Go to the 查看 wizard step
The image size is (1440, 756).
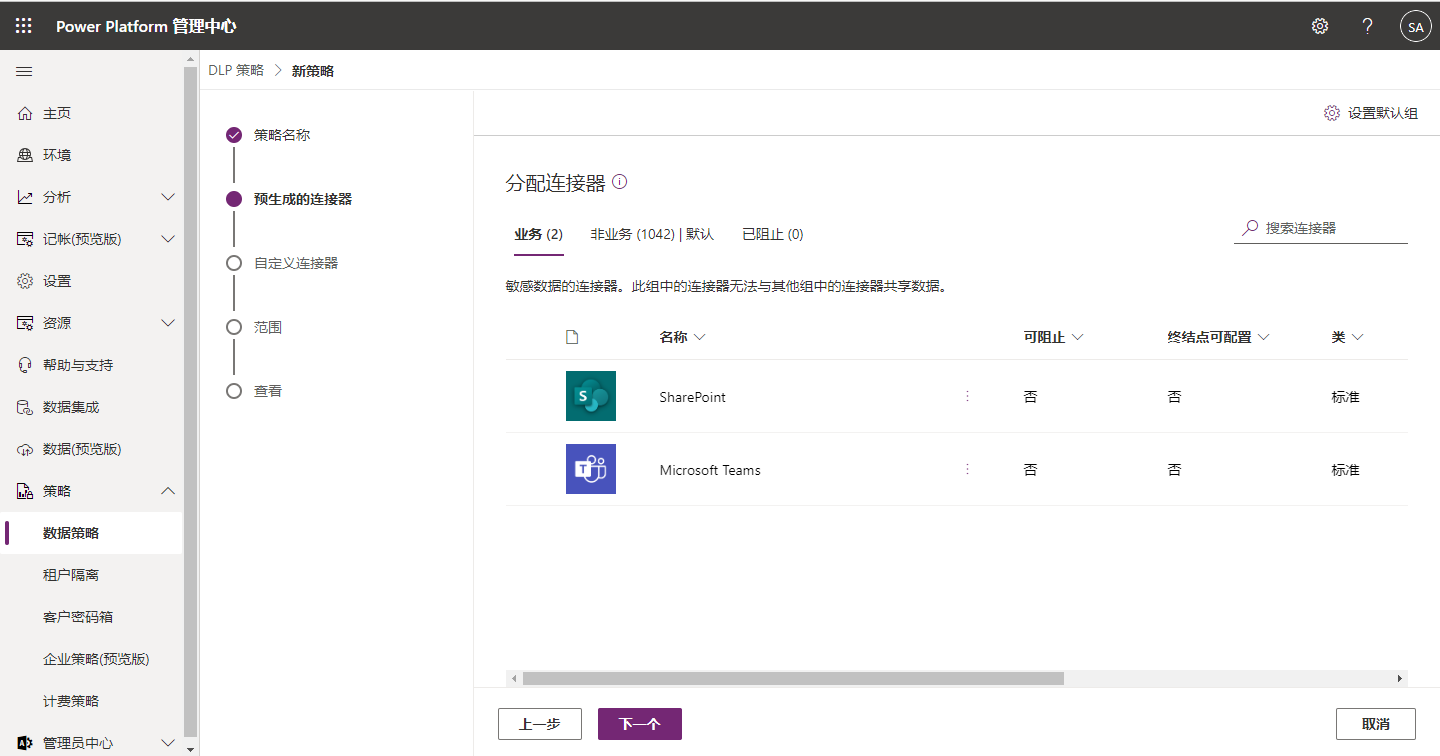pyautogui.click(x=268, y=391)
